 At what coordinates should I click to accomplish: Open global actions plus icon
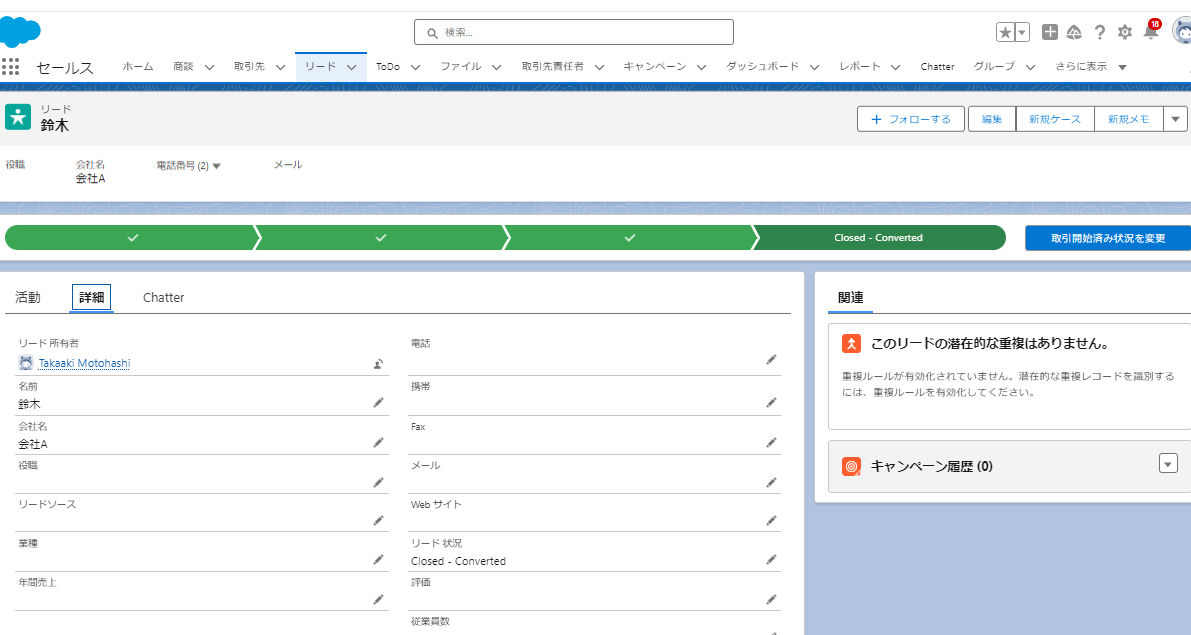click(1050, 32)
